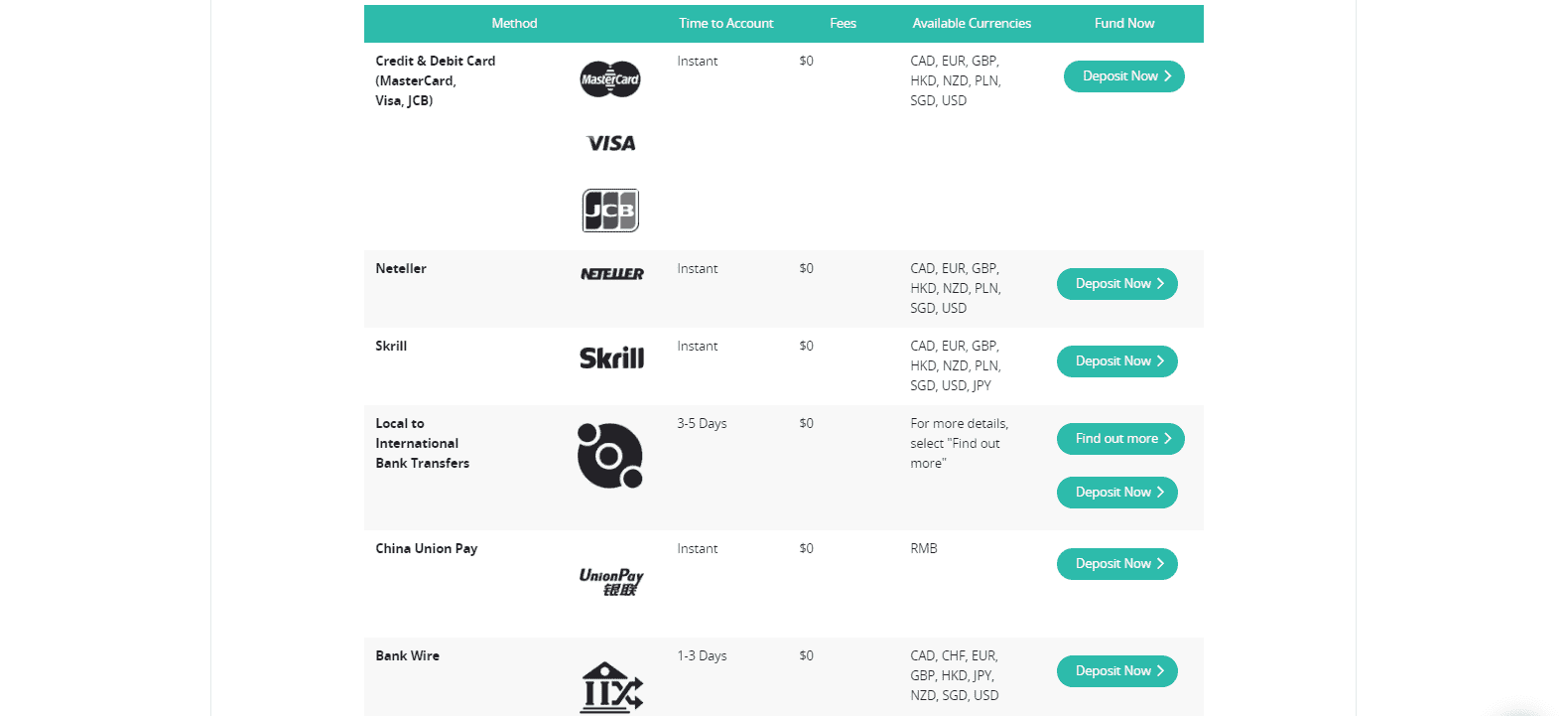Click the MasterCard logo icon
Image resolution: width=1568 pixels, height=716 pixels.
coord(610,79)
